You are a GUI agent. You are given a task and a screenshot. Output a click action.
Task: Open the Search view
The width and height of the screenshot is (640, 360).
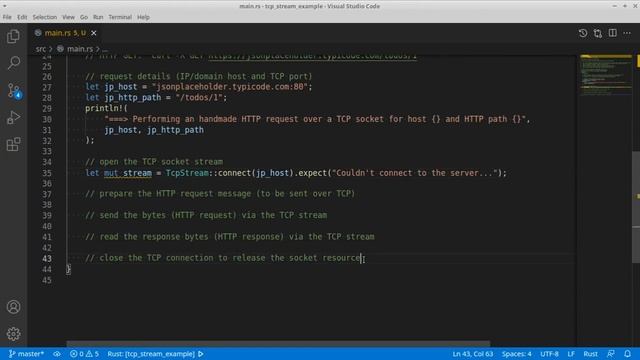coord(13,63)
